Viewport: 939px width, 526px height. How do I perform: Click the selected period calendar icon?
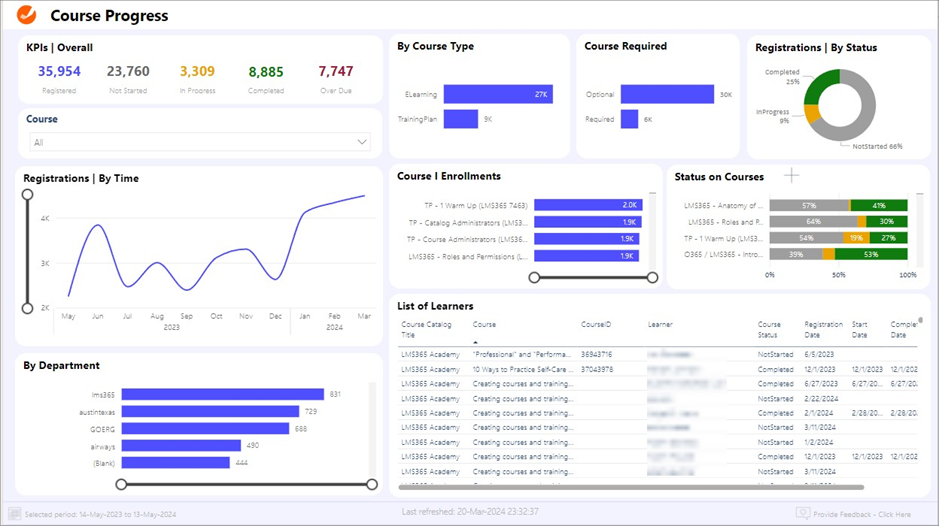point(15,514)
